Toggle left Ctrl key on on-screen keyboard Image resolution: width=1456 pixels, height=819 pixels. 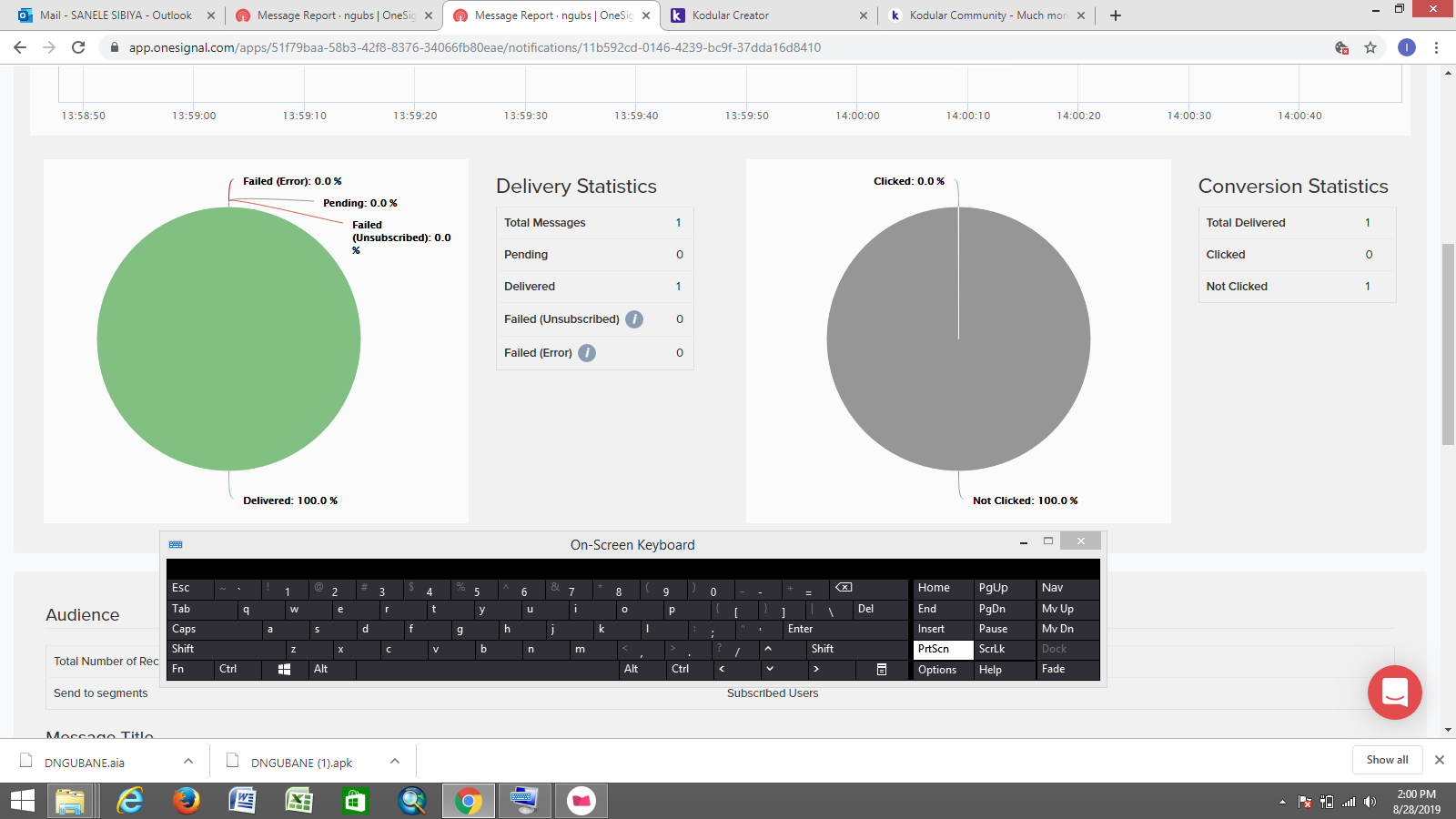(238, 669)
